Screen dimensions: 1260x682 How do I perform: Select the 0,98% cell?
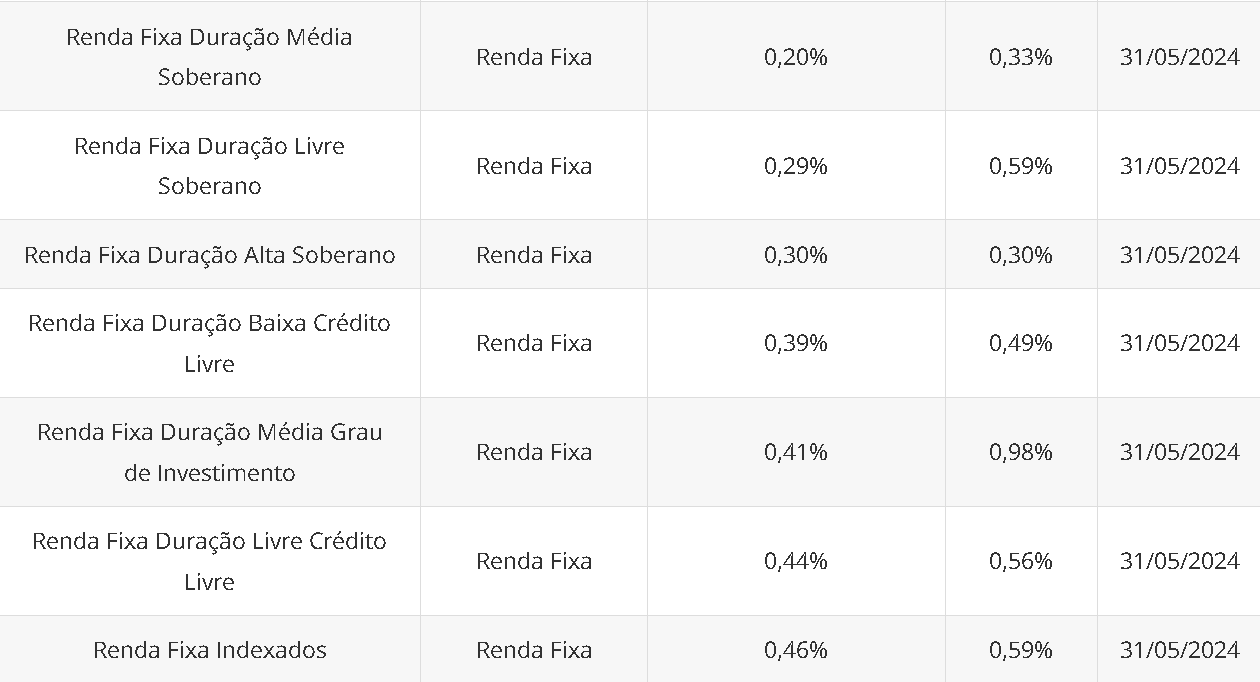(1021, 452)
